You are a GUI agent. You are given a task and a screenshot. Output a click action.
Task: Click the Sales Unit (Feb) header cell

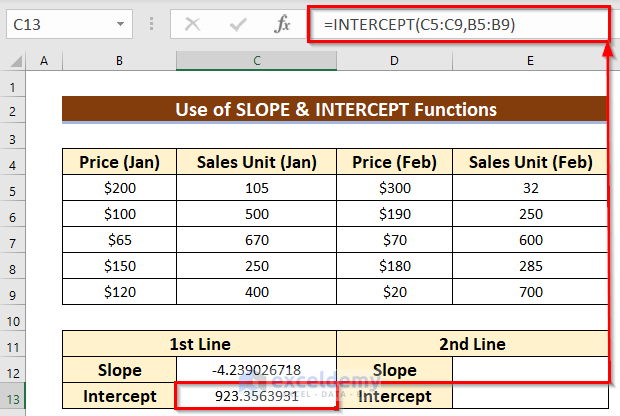tap(530, 161)
